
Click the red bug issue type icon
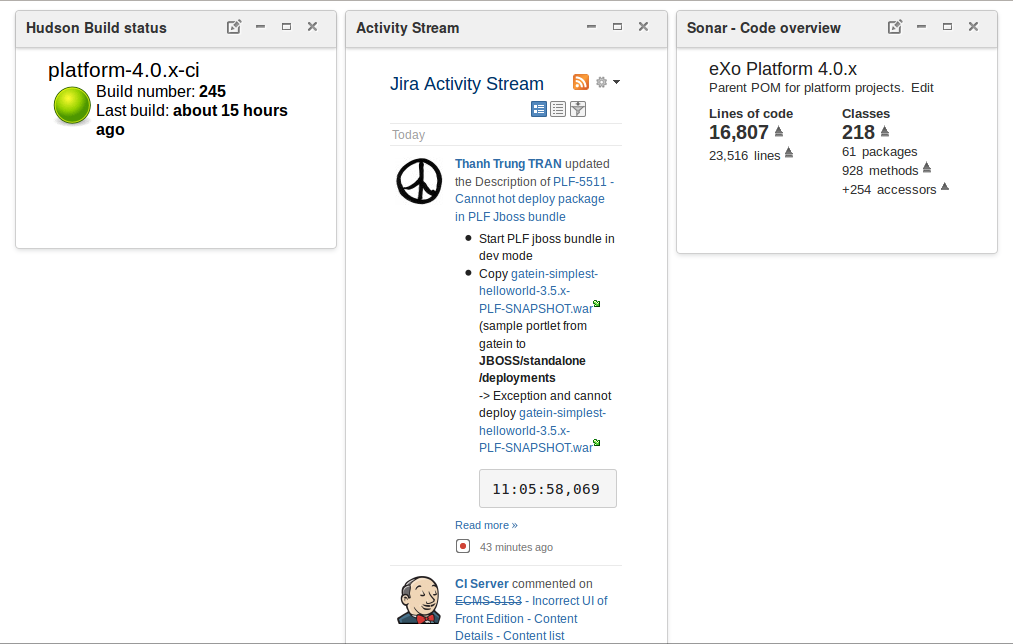click(x=463, y=546)
